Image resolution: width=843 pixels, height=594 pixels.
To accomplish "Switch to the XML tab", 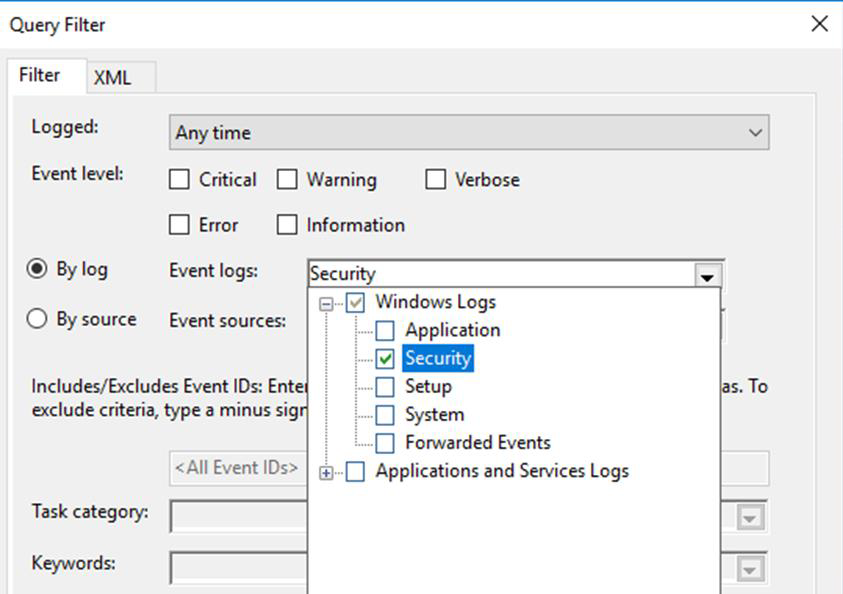I will point(115,76).
